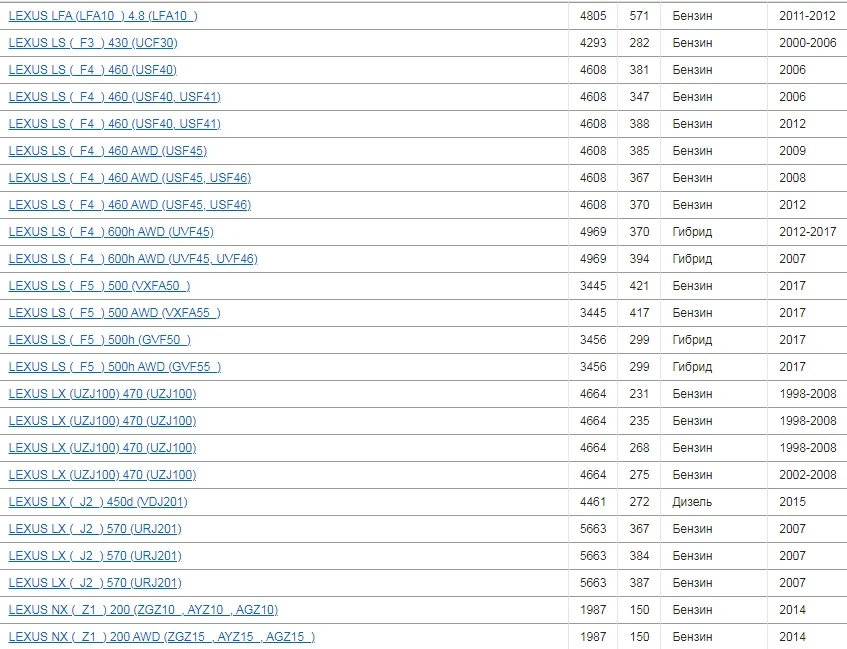
Task: Click power value 299 in LS 500h AWD (GVF55_) row
Action: click(639, 367)
